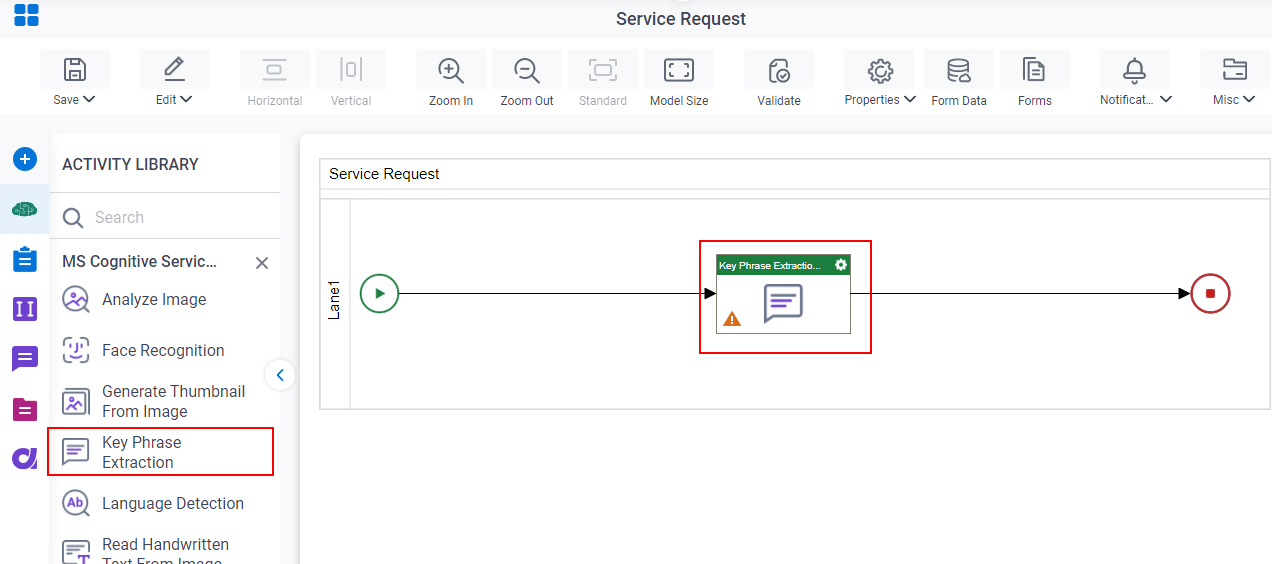Open the clipboard tab in sidebar

[25, 259]
